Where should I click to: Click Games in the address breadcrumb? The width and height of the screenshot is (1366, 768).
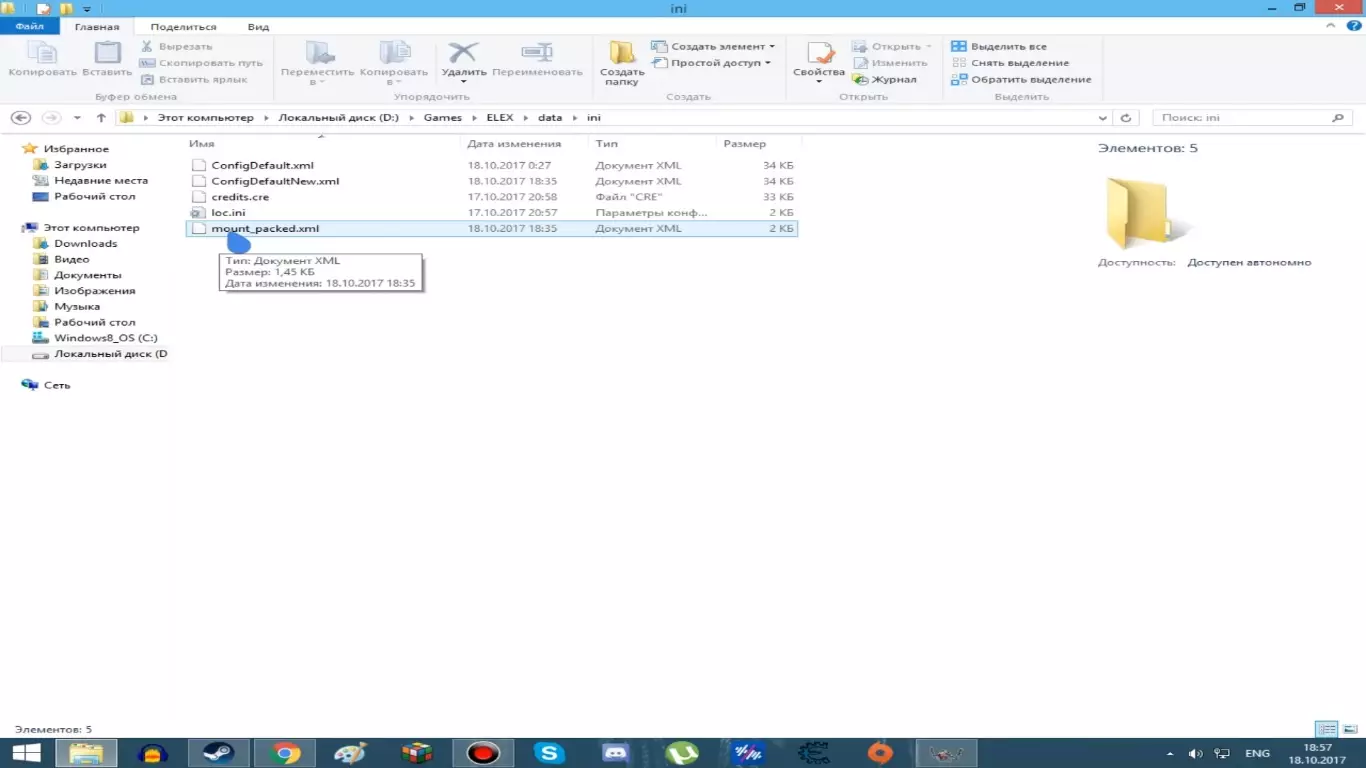[442, 117]
